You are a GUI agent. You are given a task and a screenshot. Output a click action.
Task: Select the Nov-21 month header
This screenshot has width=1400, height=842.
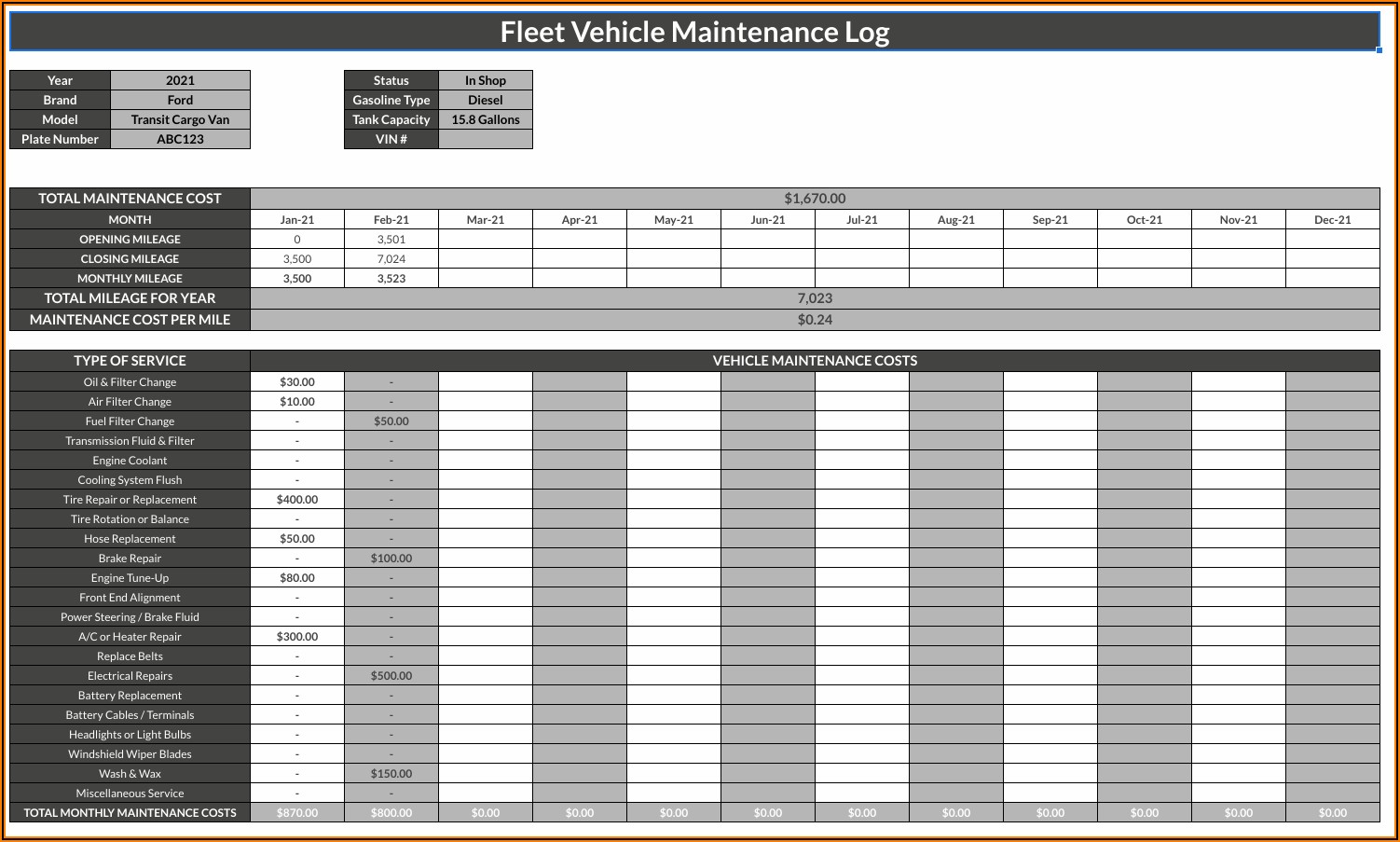tap(1239, 220)
